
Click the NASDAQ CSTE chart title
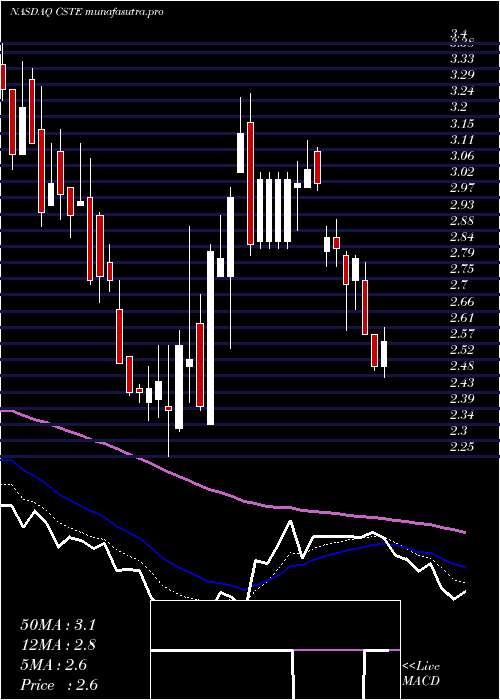(86, 12)
